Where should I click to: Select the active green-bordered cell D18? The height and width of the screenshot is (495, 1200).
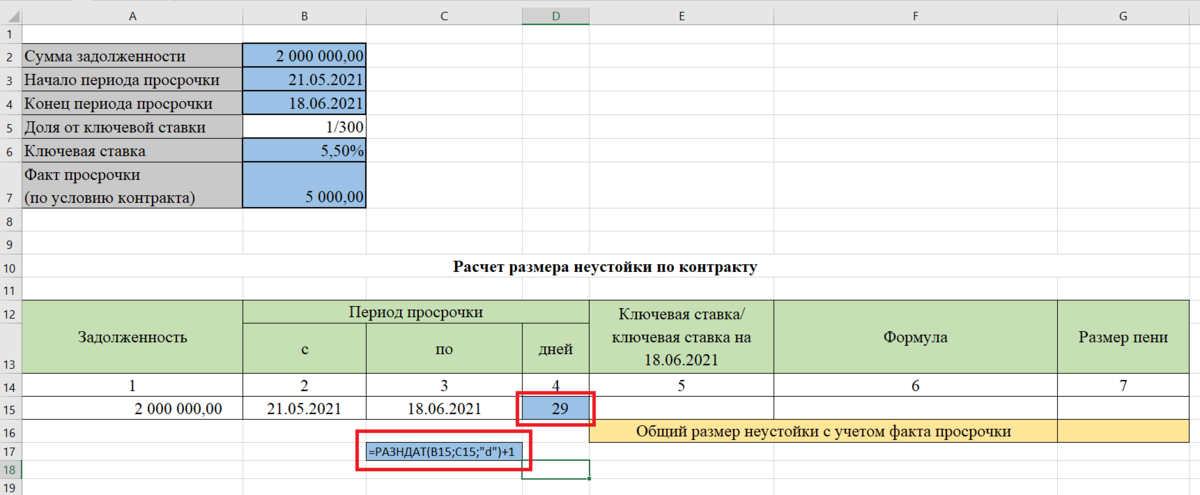pyautogui.click(x=555, y=469)
